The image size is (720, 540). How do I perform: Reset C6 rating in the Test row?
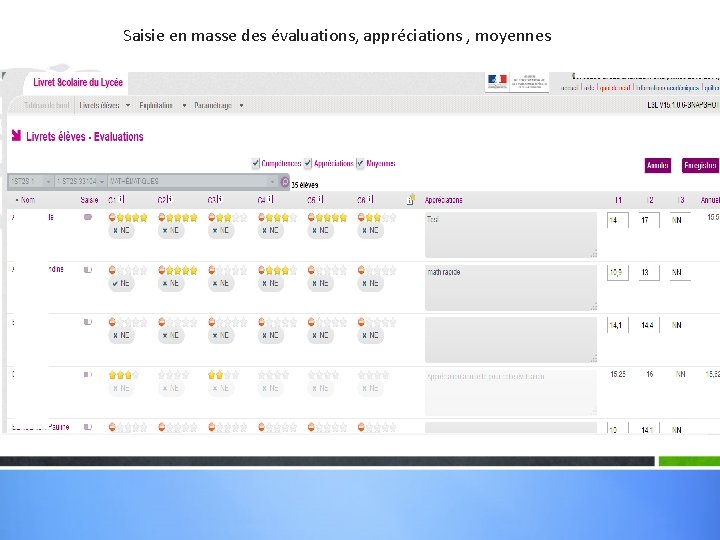[x=361, y=217]
